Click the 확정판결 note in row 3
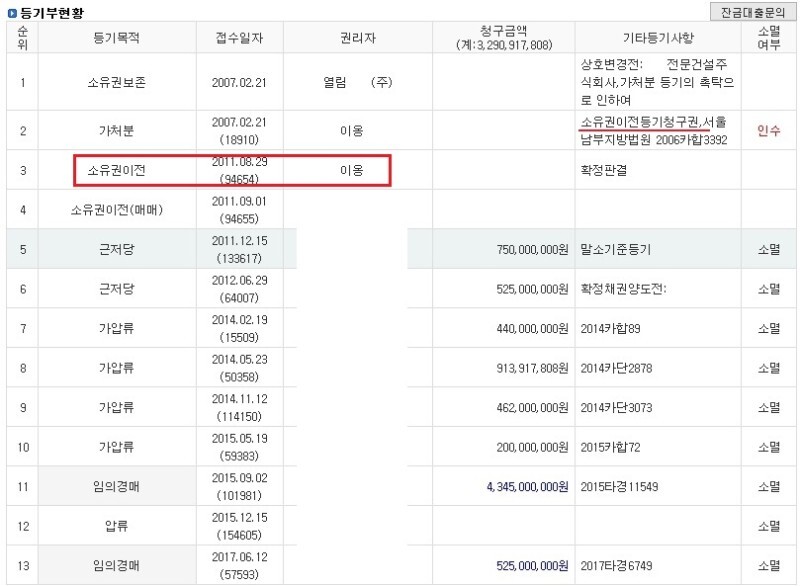Image resolution: width=800 pixels, height=586 pixels. 604,170
